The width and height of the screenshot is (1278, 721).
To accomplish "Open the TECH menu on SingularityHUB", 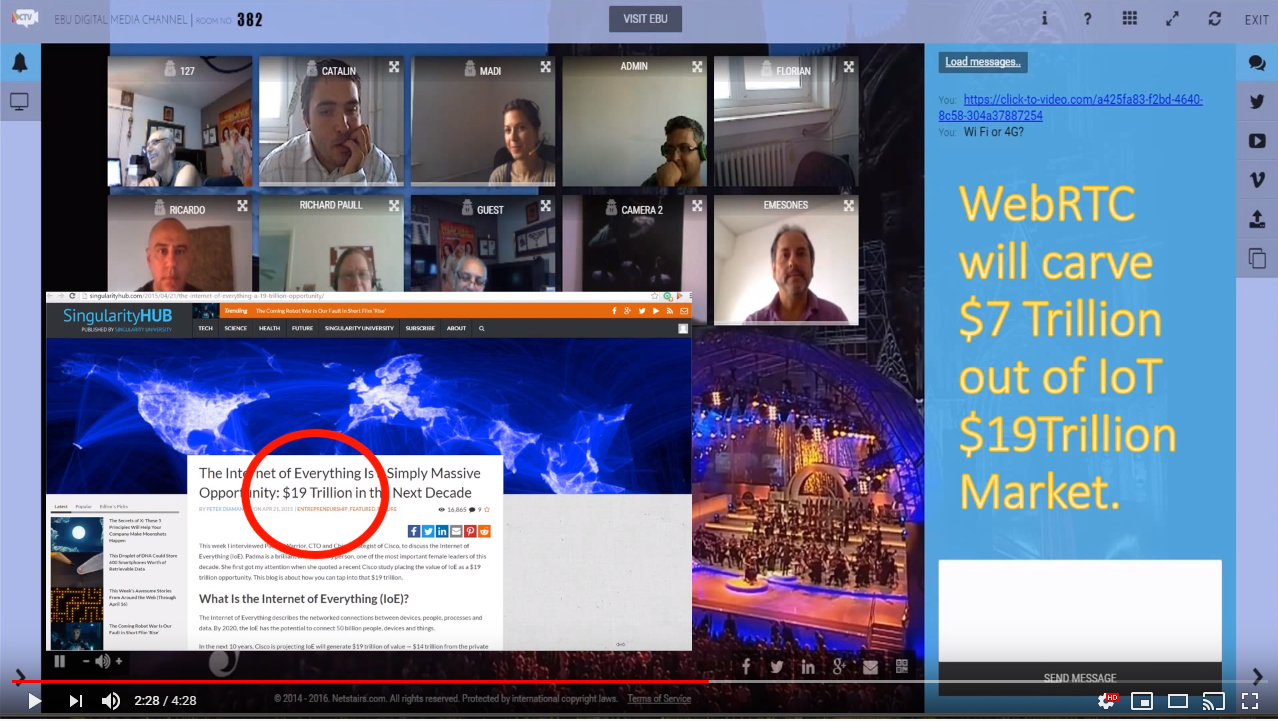I will point(205,328).
